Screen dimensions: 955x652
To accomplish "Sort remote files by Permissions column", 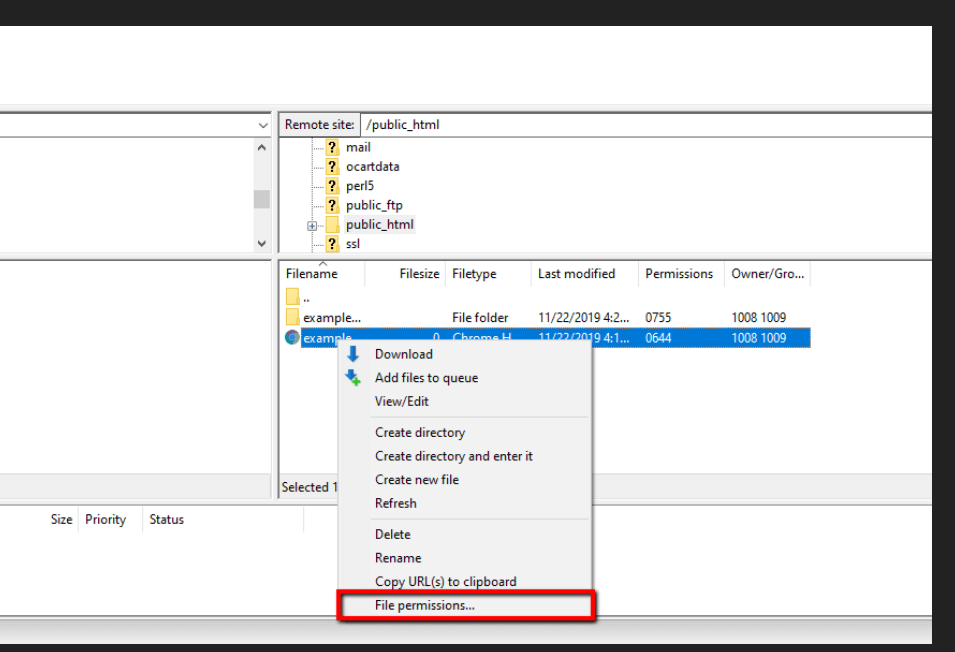I will point(679,274).
